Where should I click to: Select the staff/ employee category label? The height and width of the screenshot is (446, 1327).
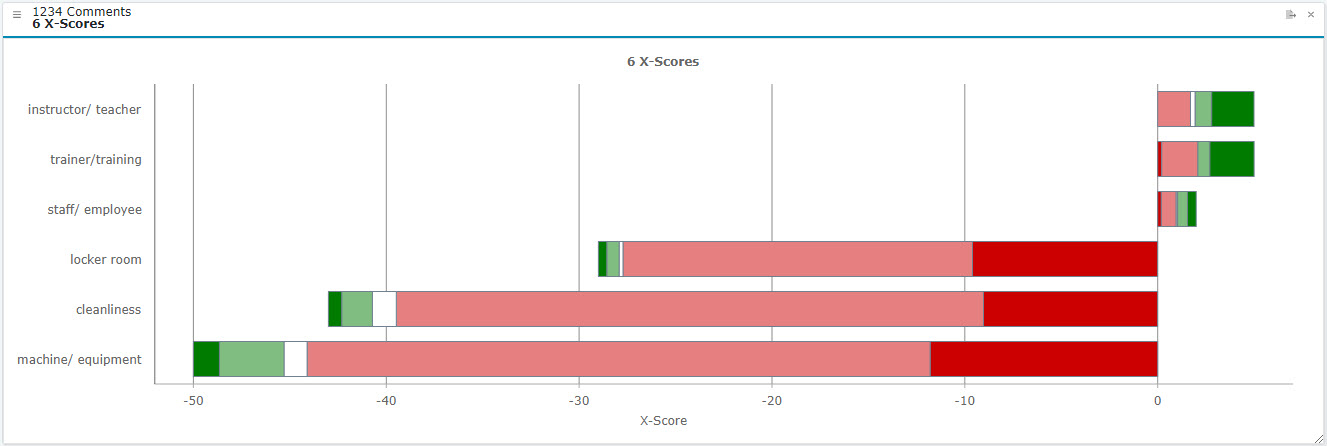pyautogui.click(x=95, y=209)
